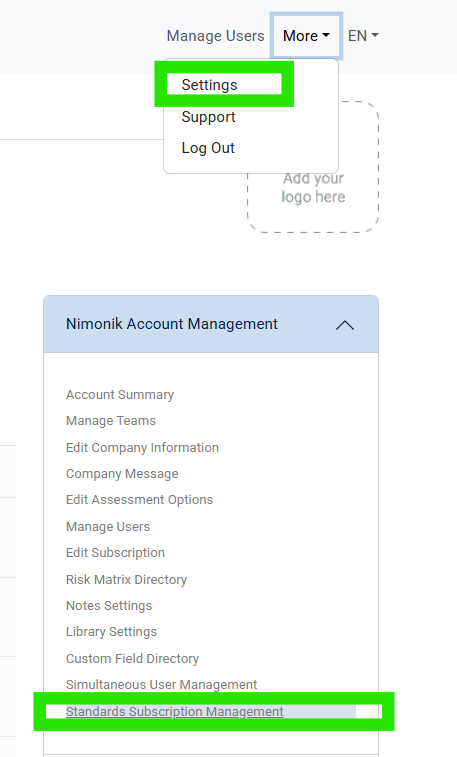
Task: Open the Risk Matrix Directory
Action: pos(126,579)
